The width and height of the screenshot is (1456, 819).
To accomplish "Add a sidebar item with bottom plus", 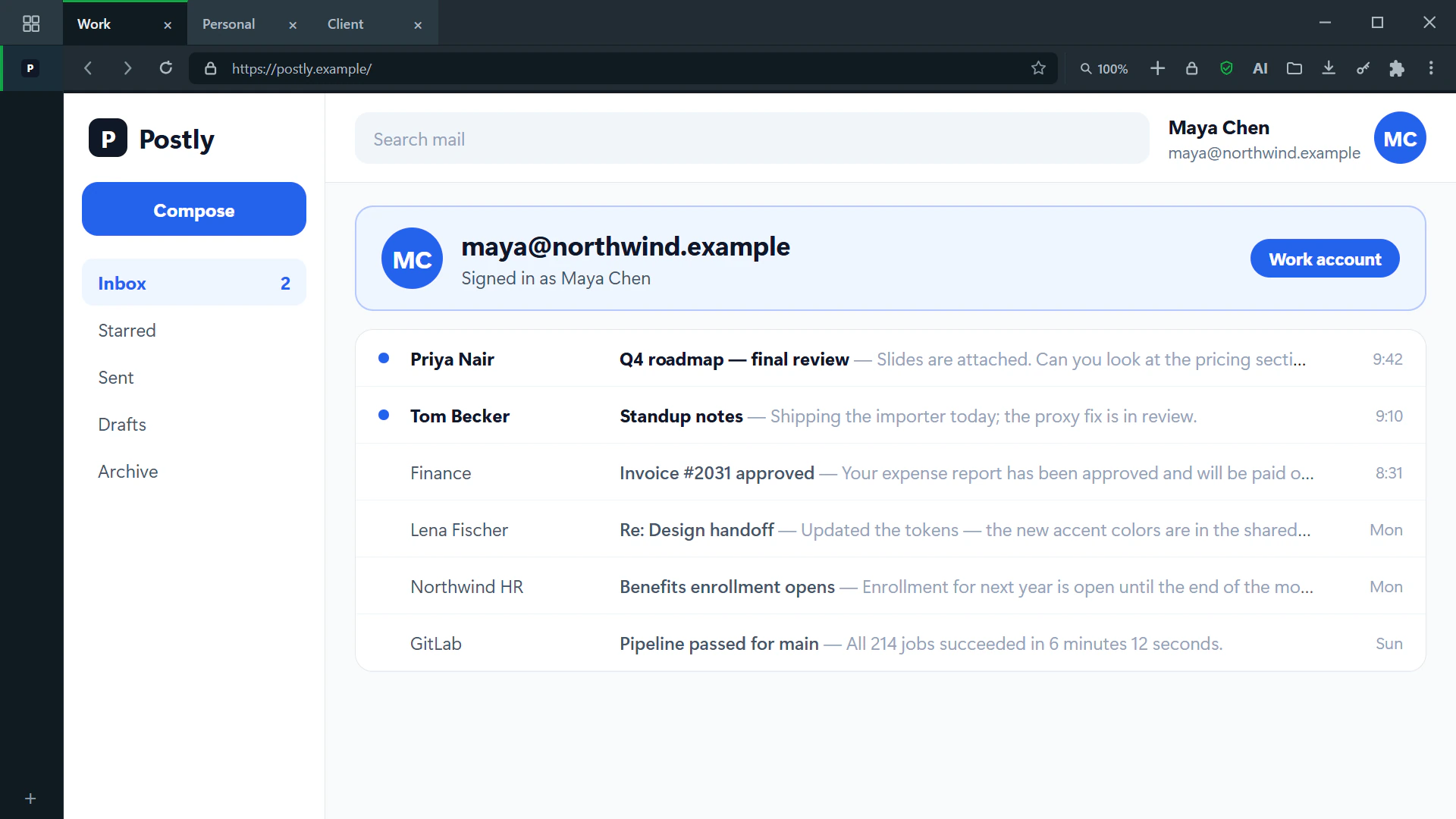I will 30,799.
